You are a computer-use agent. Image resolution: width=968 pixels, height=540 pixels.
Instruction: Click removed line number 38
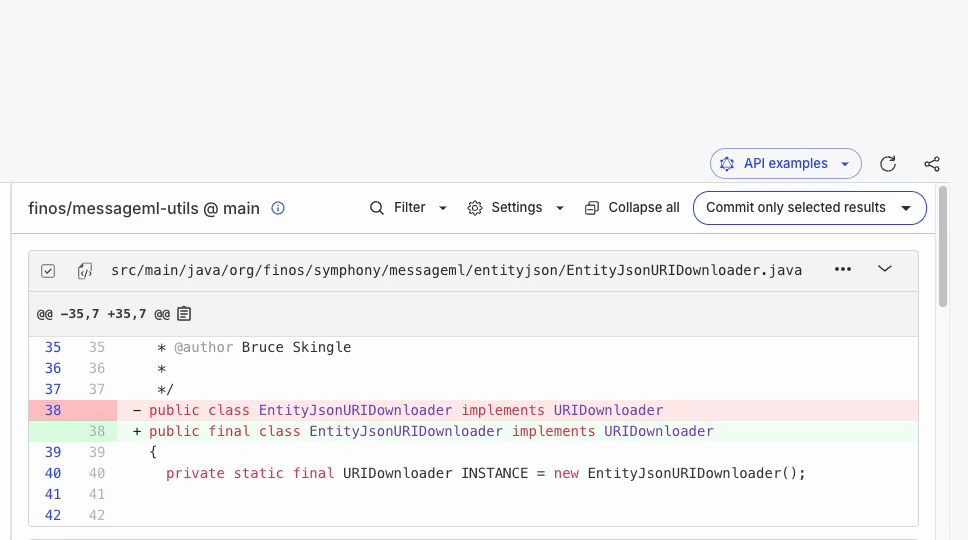pyautogui.click(x=53, y=410)
